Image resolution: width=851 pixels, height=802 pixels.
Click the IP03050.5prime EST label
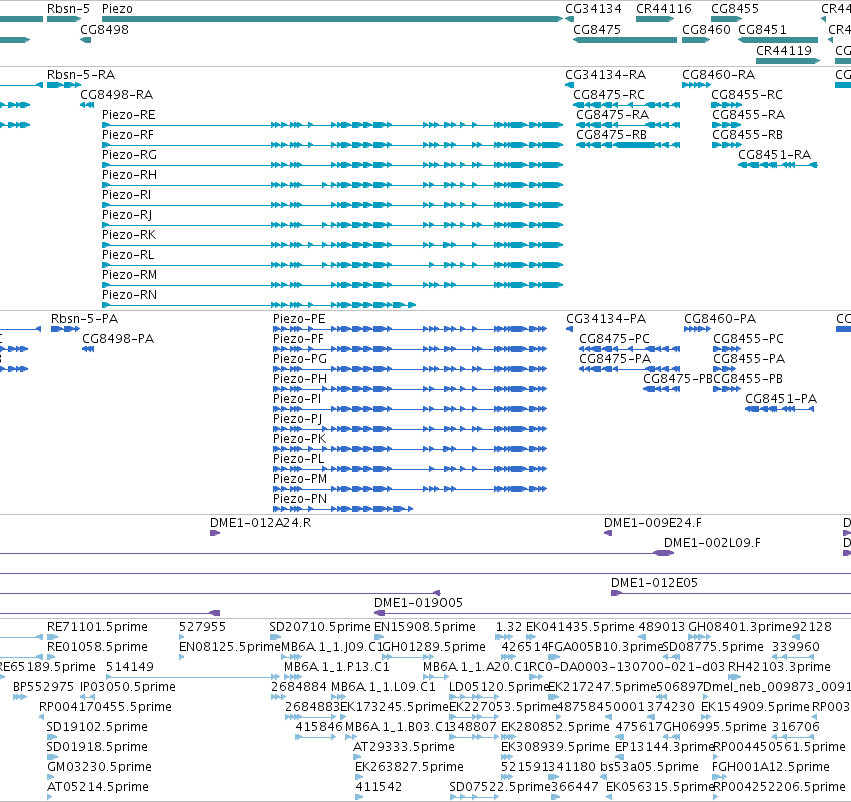pyautogui.click(x=128, y=688)
